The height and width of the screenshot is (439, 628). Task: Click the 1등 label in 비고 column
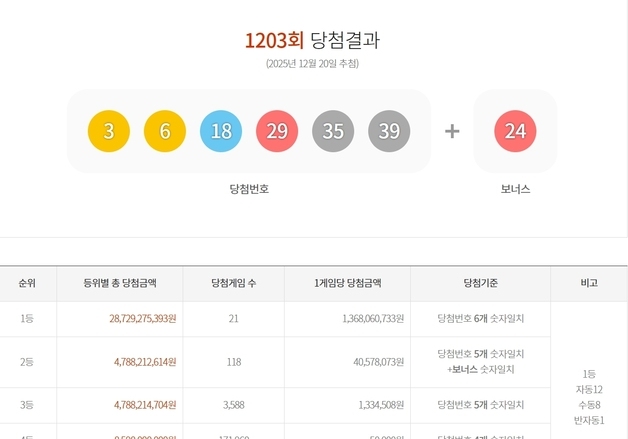[589, 374]
